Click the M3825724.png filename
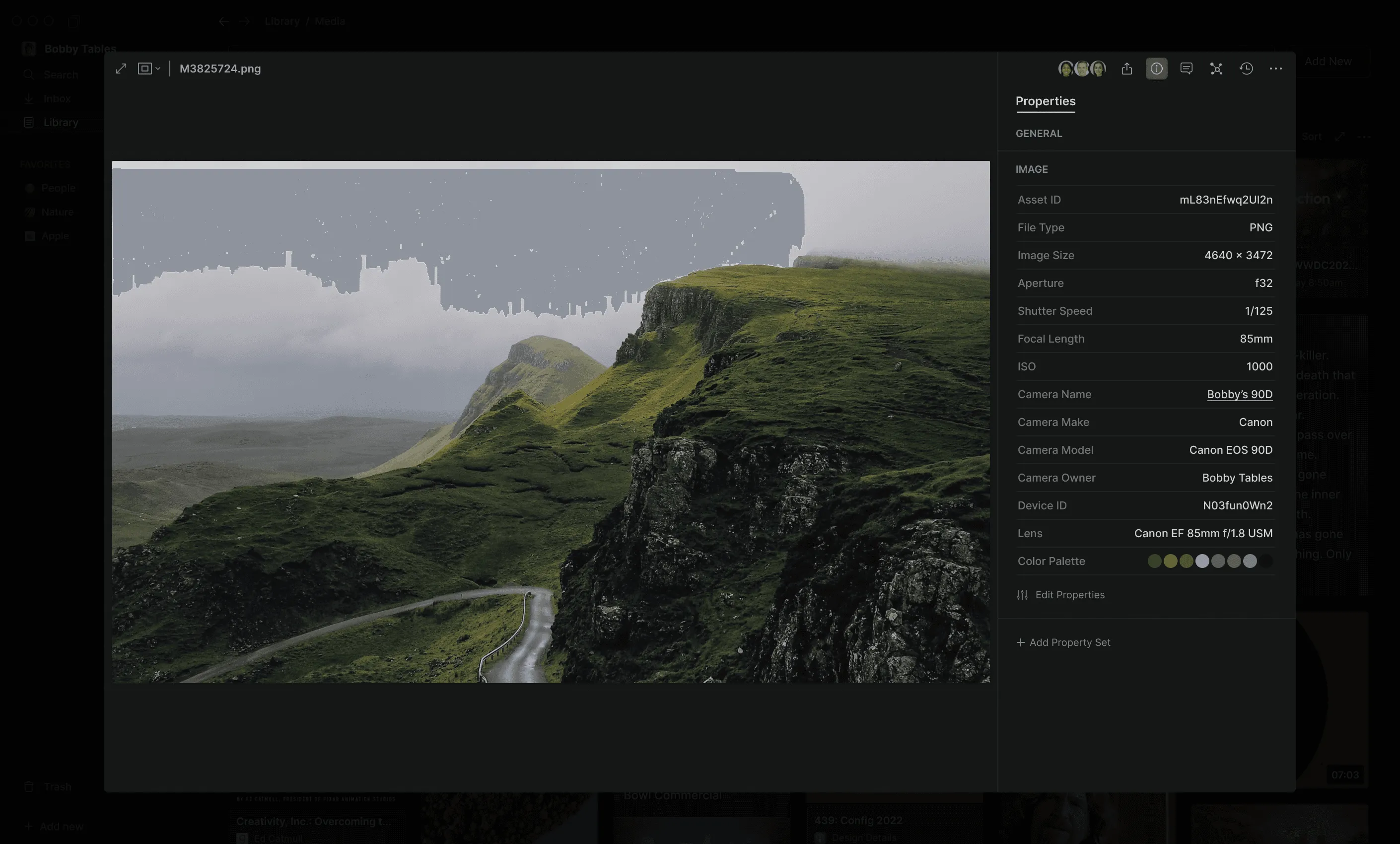 click(x=220, y=69)
